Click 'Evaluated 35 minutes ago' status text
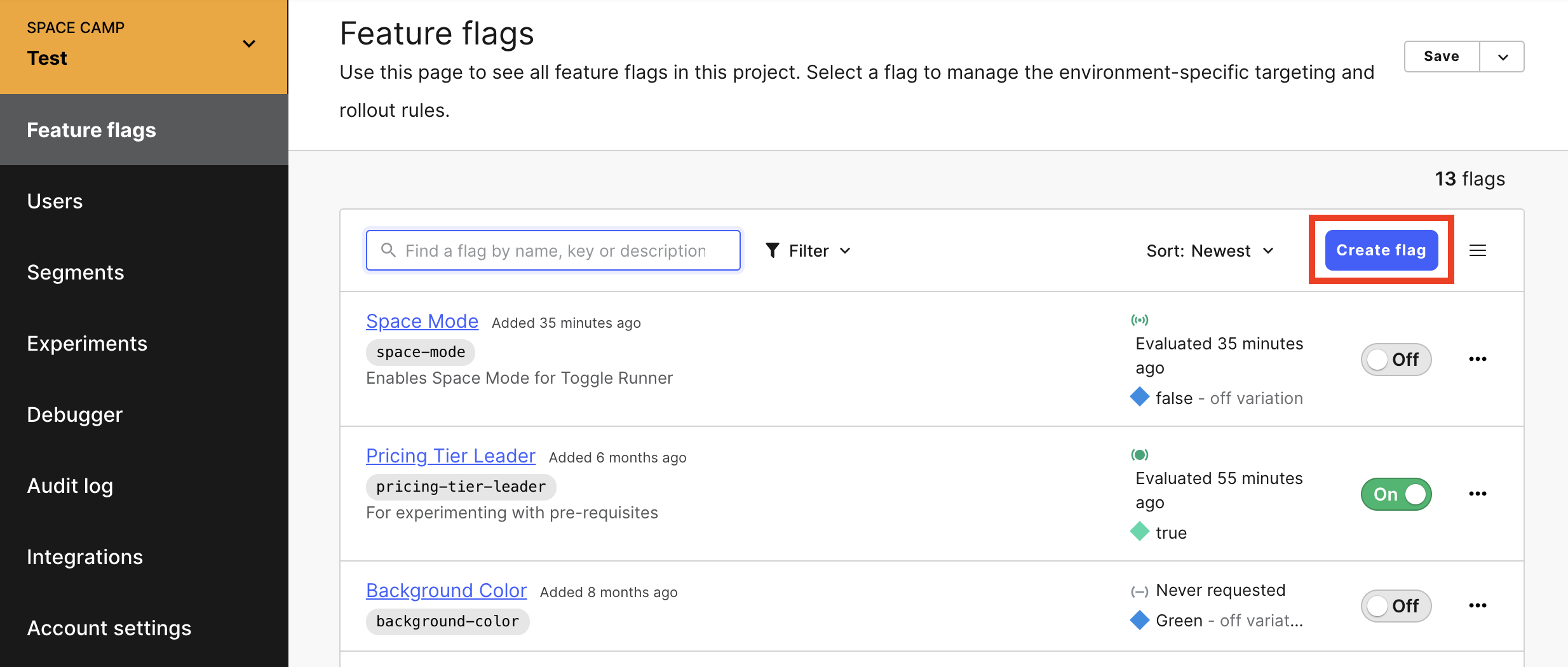This screenshot has width=1568, height=667. coord(1219,356)
